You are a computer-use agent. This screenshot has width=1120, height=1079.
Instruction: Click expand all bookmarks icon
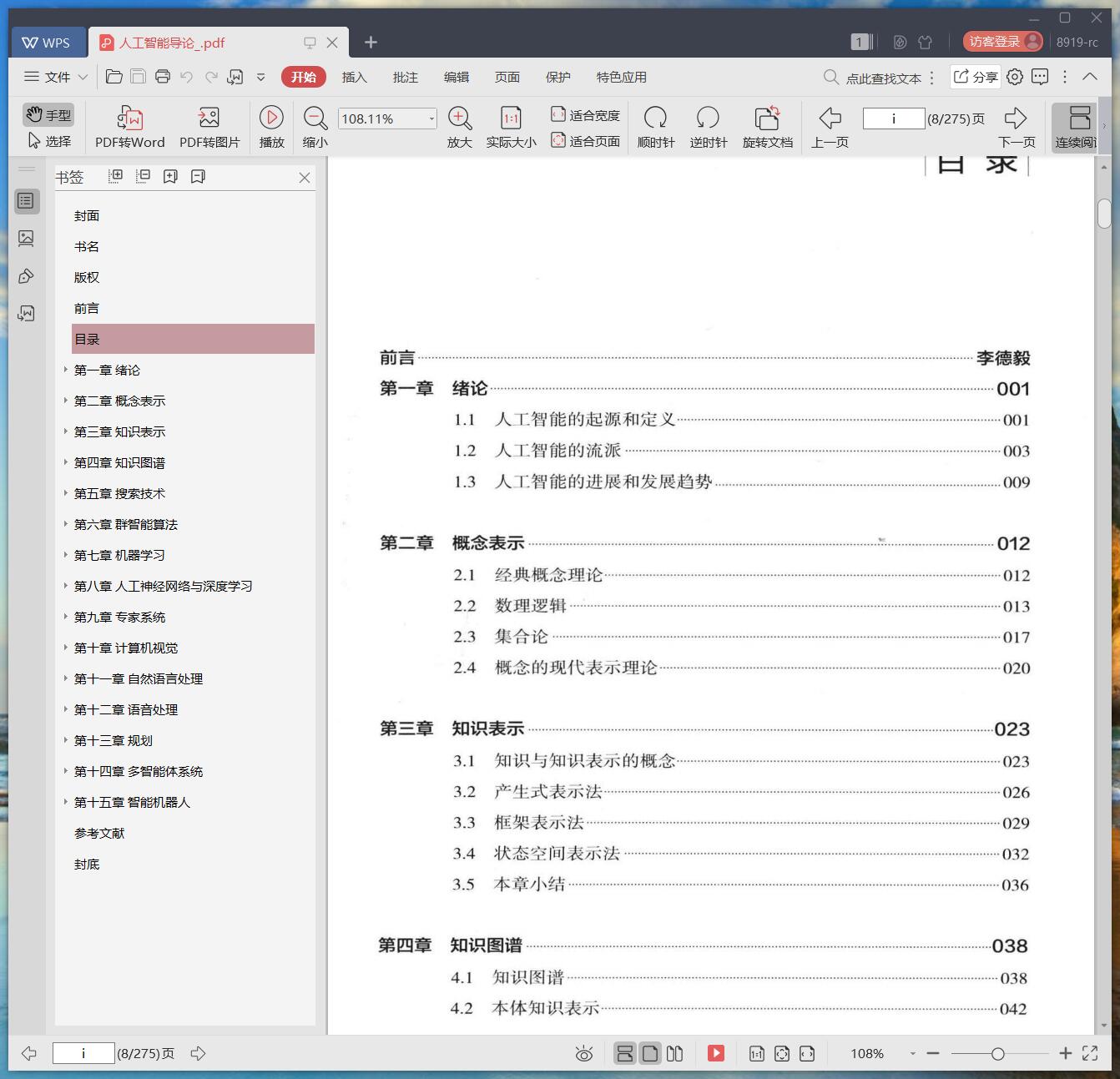116,176
